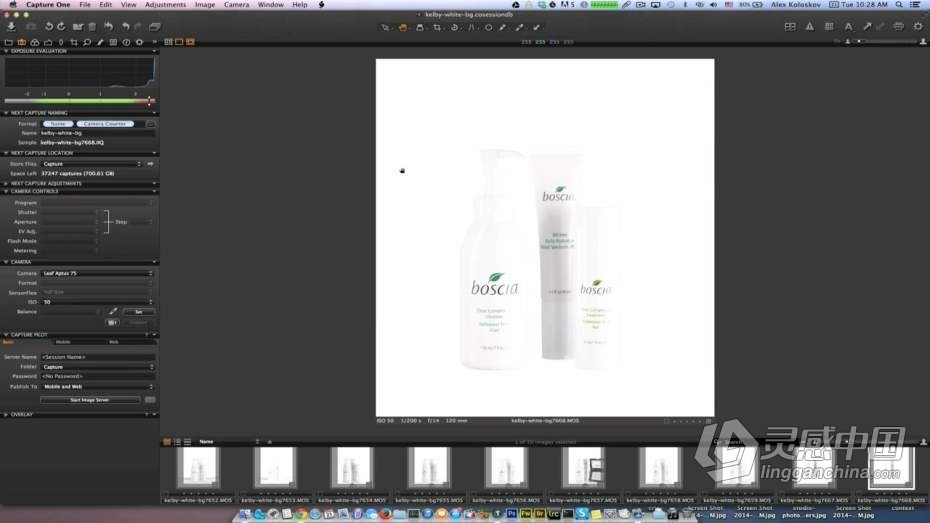Expand the Overlay panel
The height and width of the screenshot is (523, 930).
pos(7,414)
